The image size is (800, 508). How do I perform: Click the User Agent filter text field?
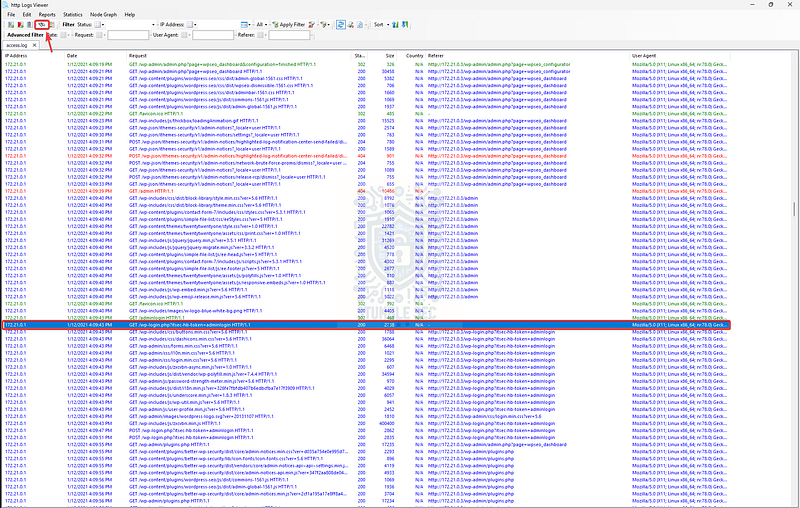tap(213, 35)
